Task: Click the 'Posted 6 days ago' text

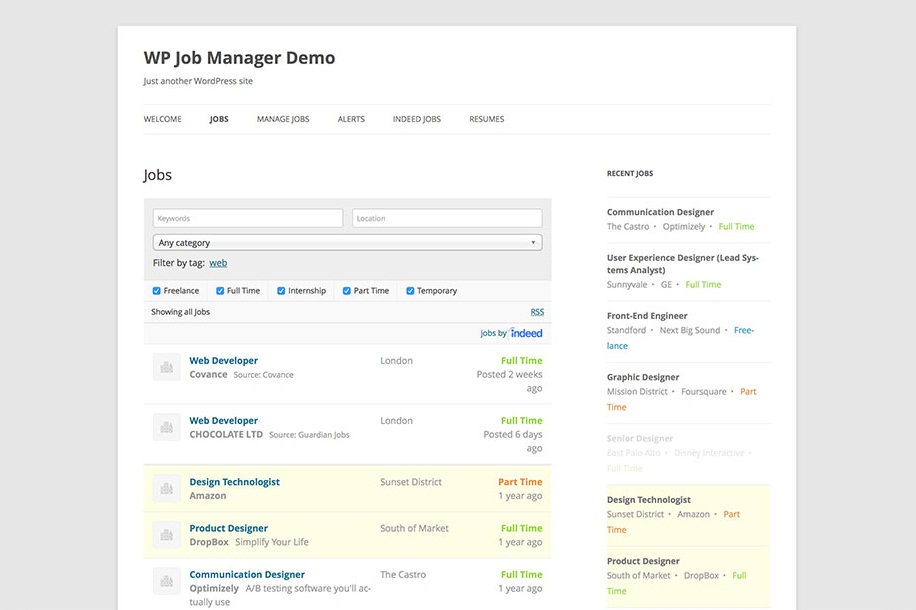Action: click(x=513, y=441)
